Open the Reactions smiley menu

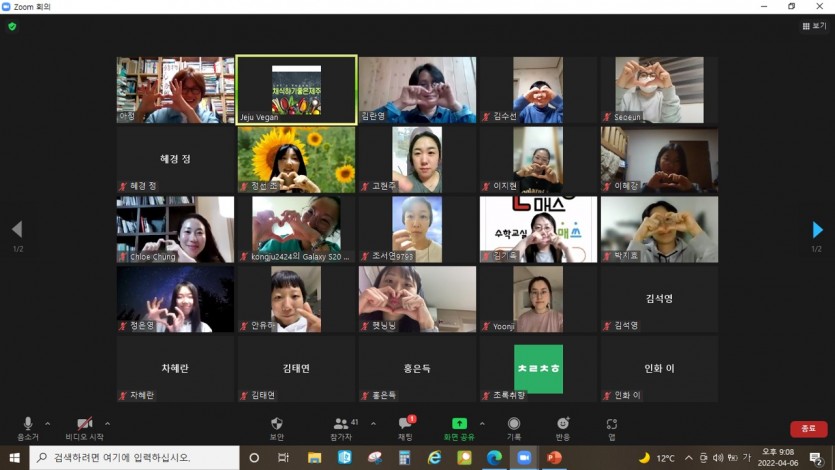pyautogui.click(x=563, y=428)
